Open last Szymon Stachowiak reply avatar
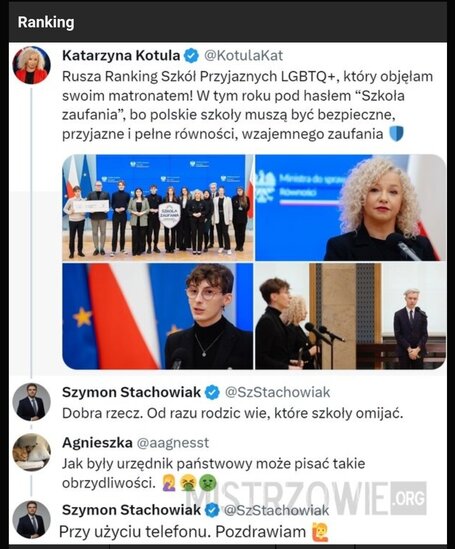 32,520
